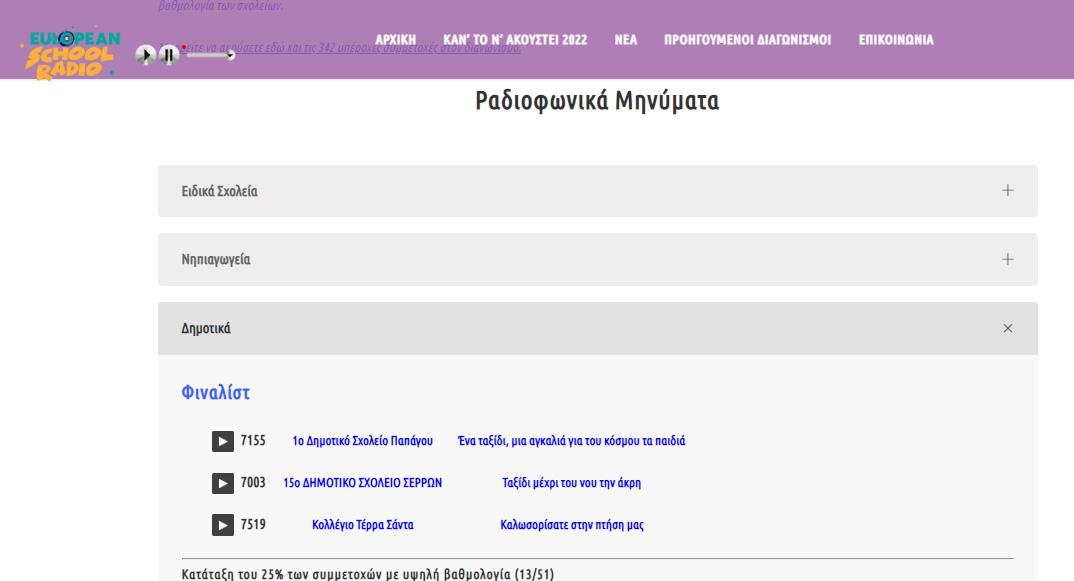Viewport: 1074px width, 581px height.
Task: Collapse Δημοτικά section with X icon
Action: click(1007, 329)
